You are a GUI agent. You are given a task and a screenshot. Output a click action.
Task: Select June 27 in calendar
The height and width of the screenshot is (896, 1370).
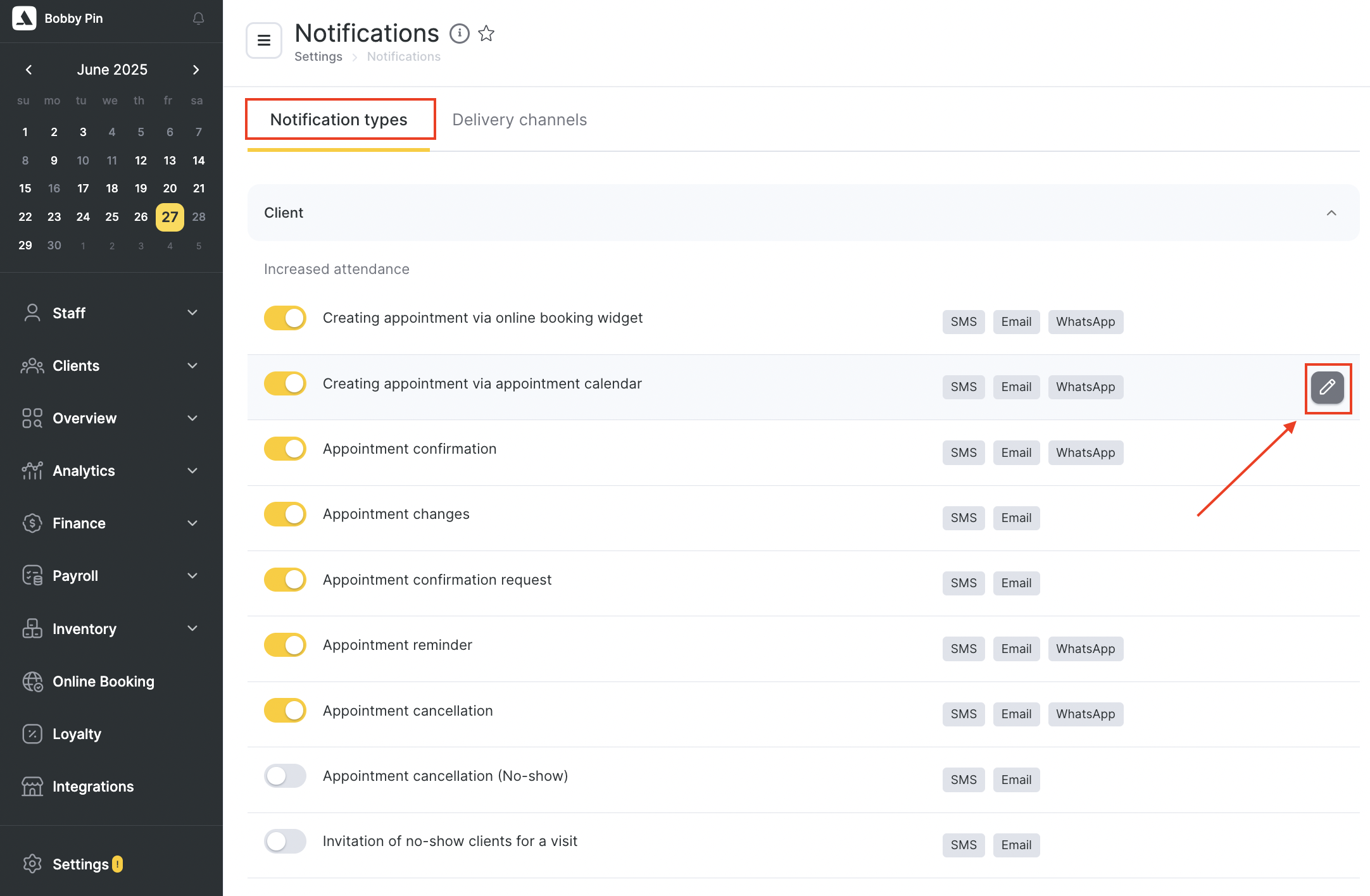(x=170, y=217)
